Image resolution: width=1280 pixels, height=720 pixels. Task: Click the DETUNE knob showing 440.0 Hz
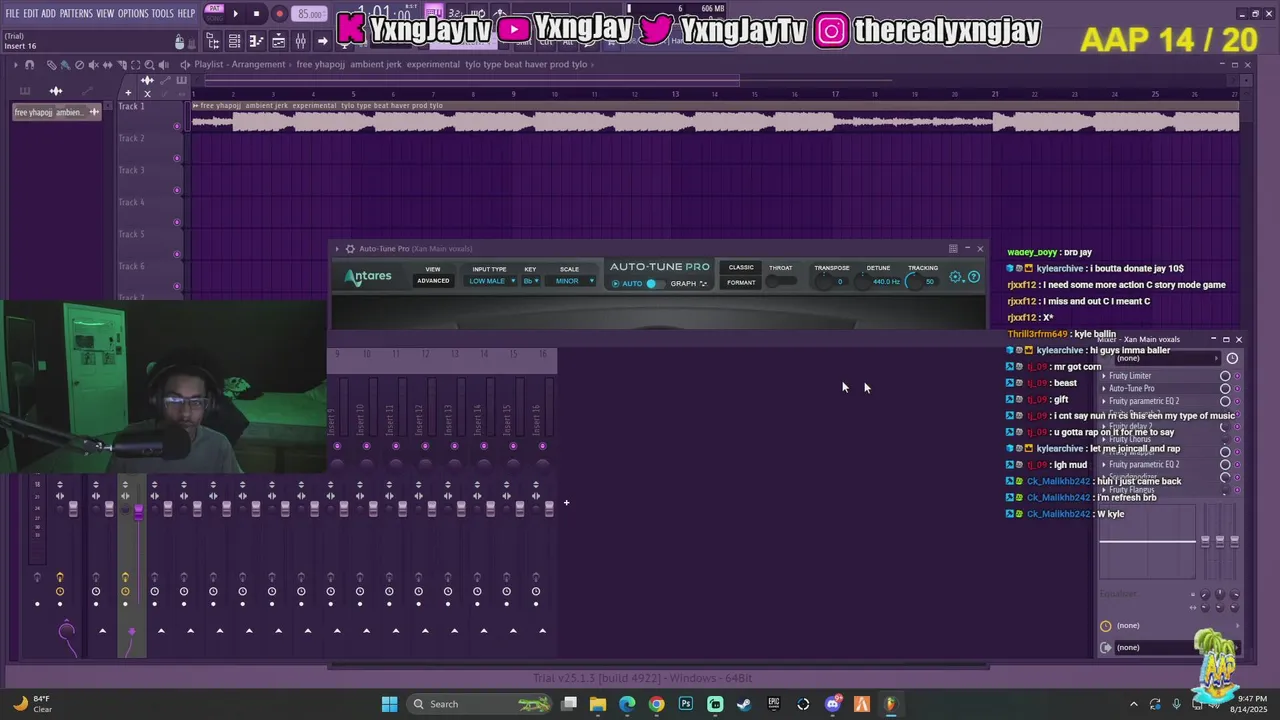pyautogui.click(x=862, y=282)
